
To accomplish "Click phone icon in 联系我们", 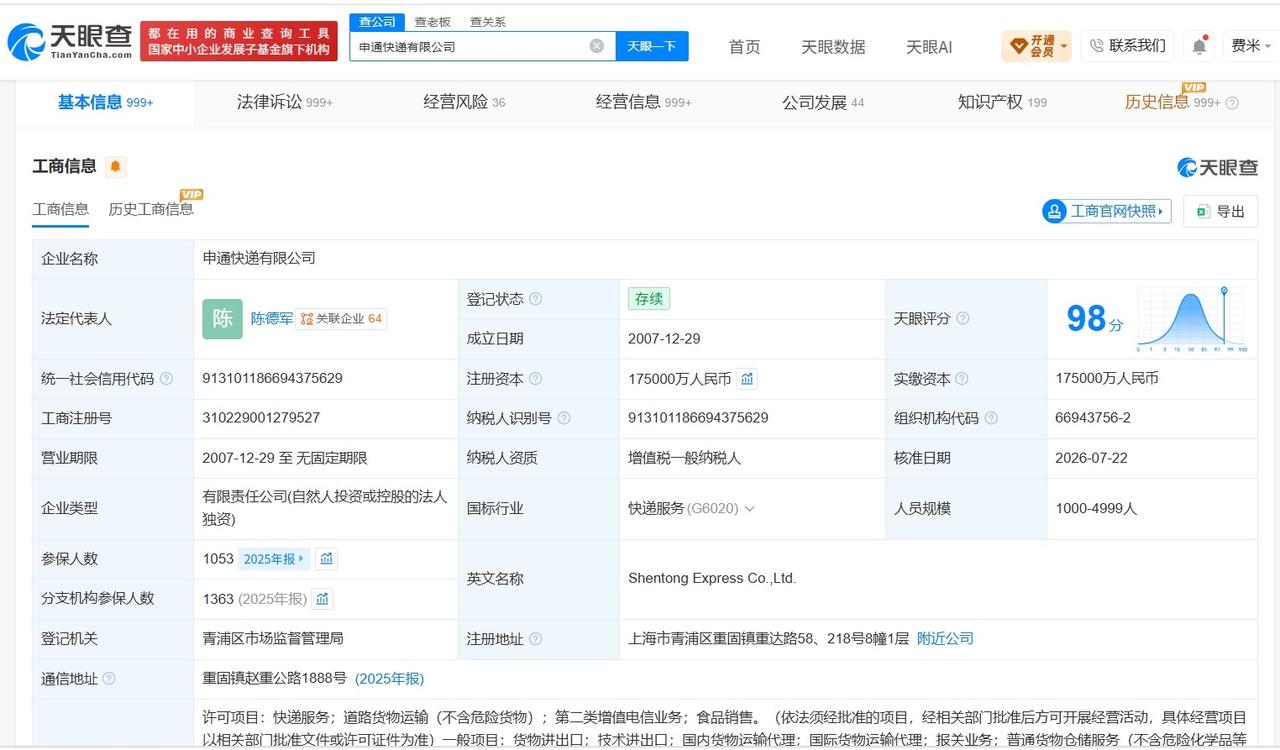I will (1096, 46).
